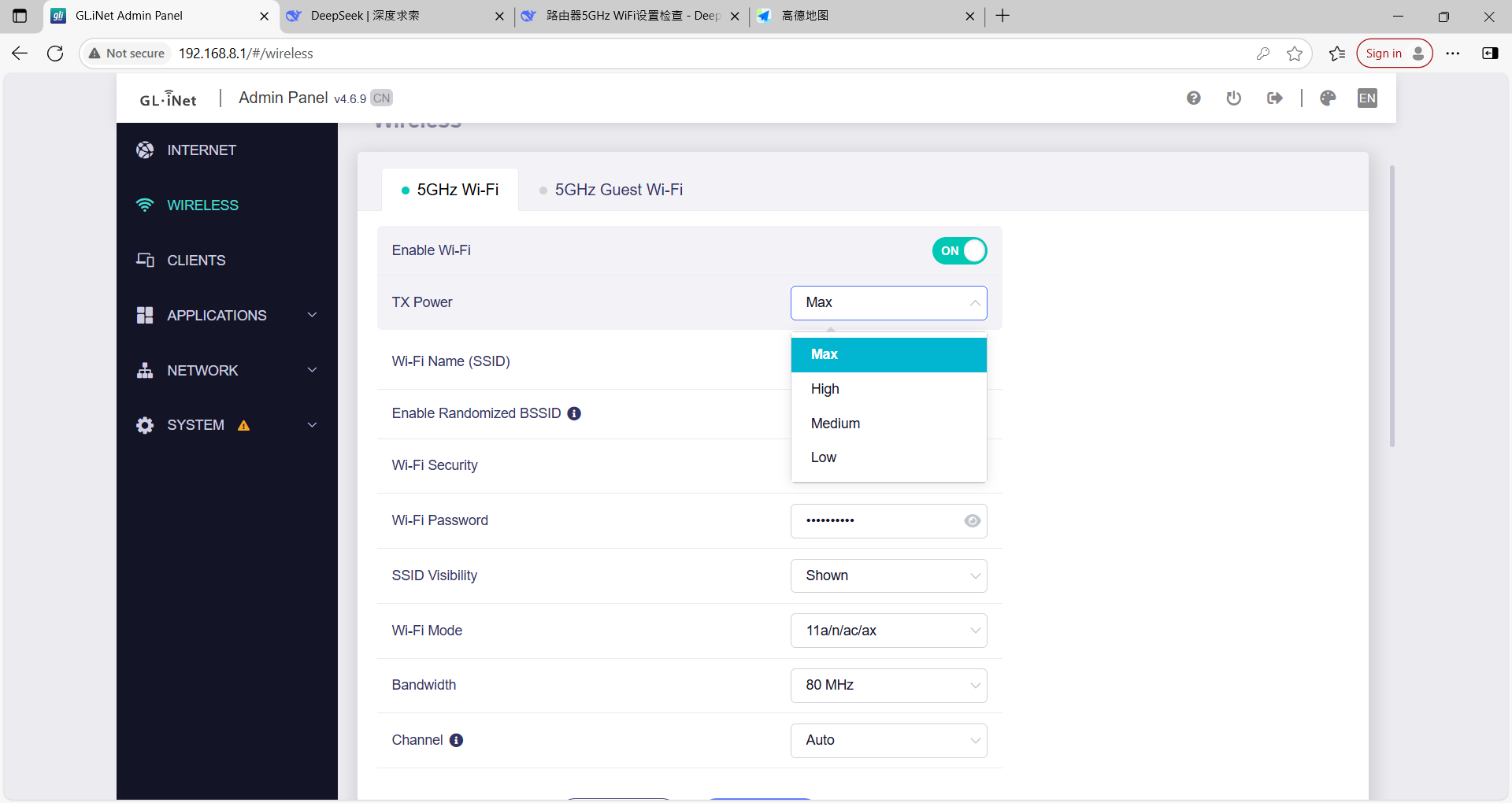
Task: Open browser settings ellipsis menu
Action: pos(1453,53)
